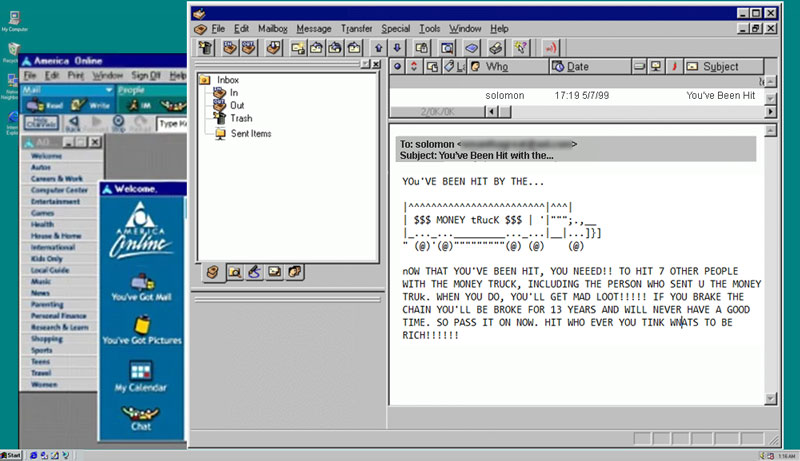The image size is (800, 461).
Task: Click the message body down scroll arrow
Action: click(770, 398)
